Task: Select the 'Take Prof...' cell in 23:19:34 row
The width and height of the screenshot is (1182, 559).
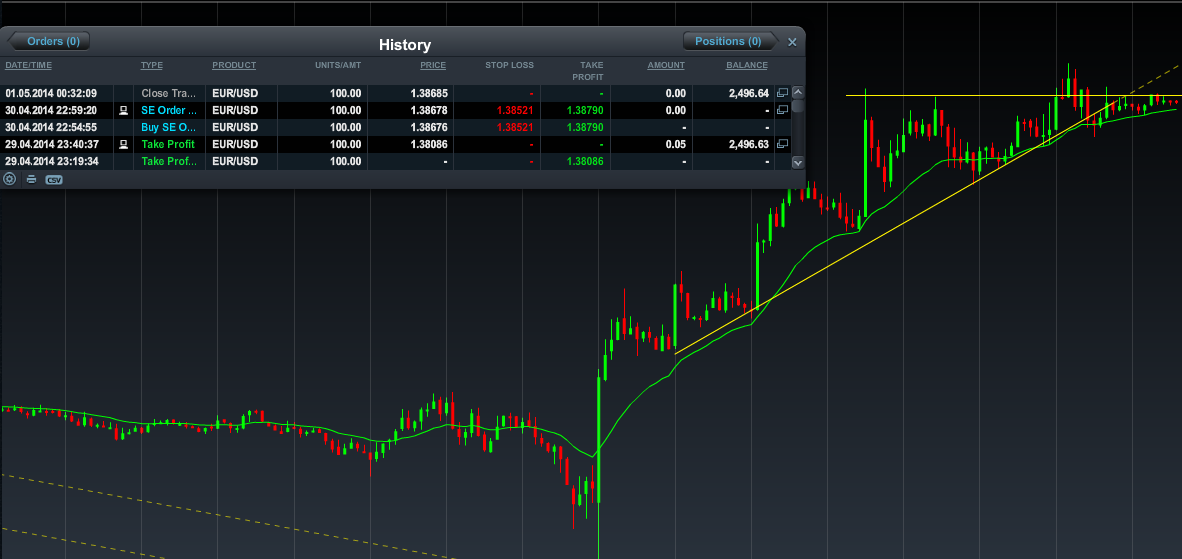Action: (169, 161)
